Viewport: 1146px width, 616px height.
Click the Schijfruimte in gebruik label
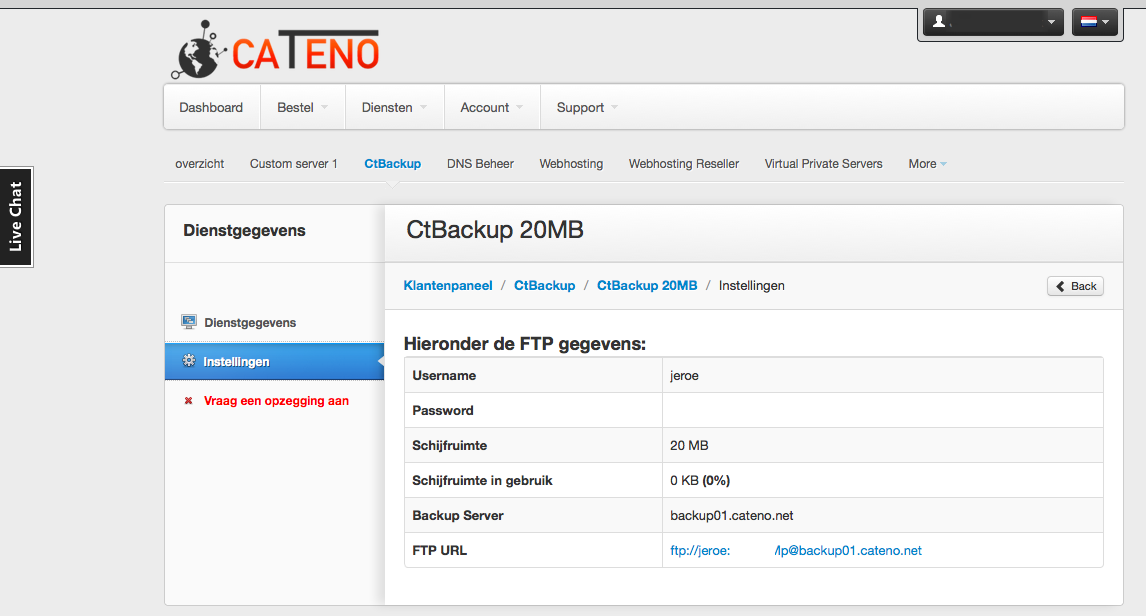click(x=482, y=481)
